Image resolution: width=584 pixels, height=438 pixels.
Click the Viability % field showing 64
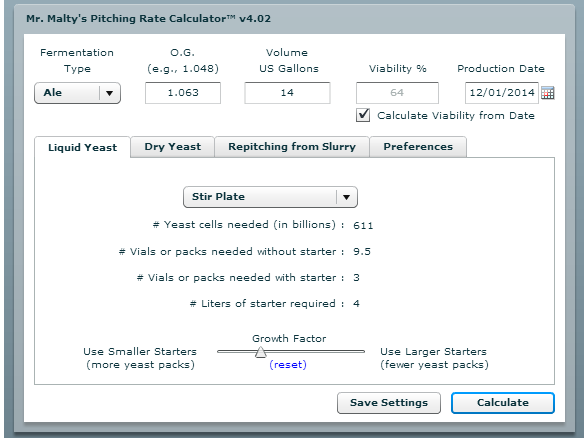point(397,93)
